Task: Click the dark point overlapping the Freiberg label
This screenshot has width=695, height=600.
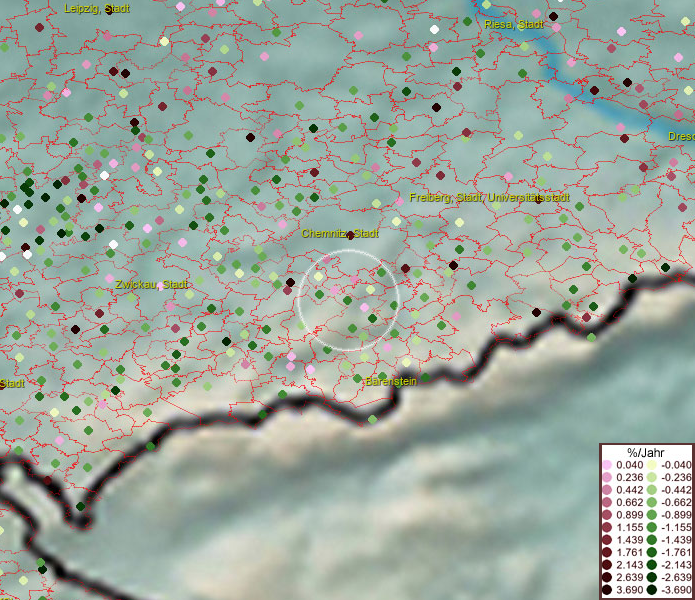Action: pos(539,199)
